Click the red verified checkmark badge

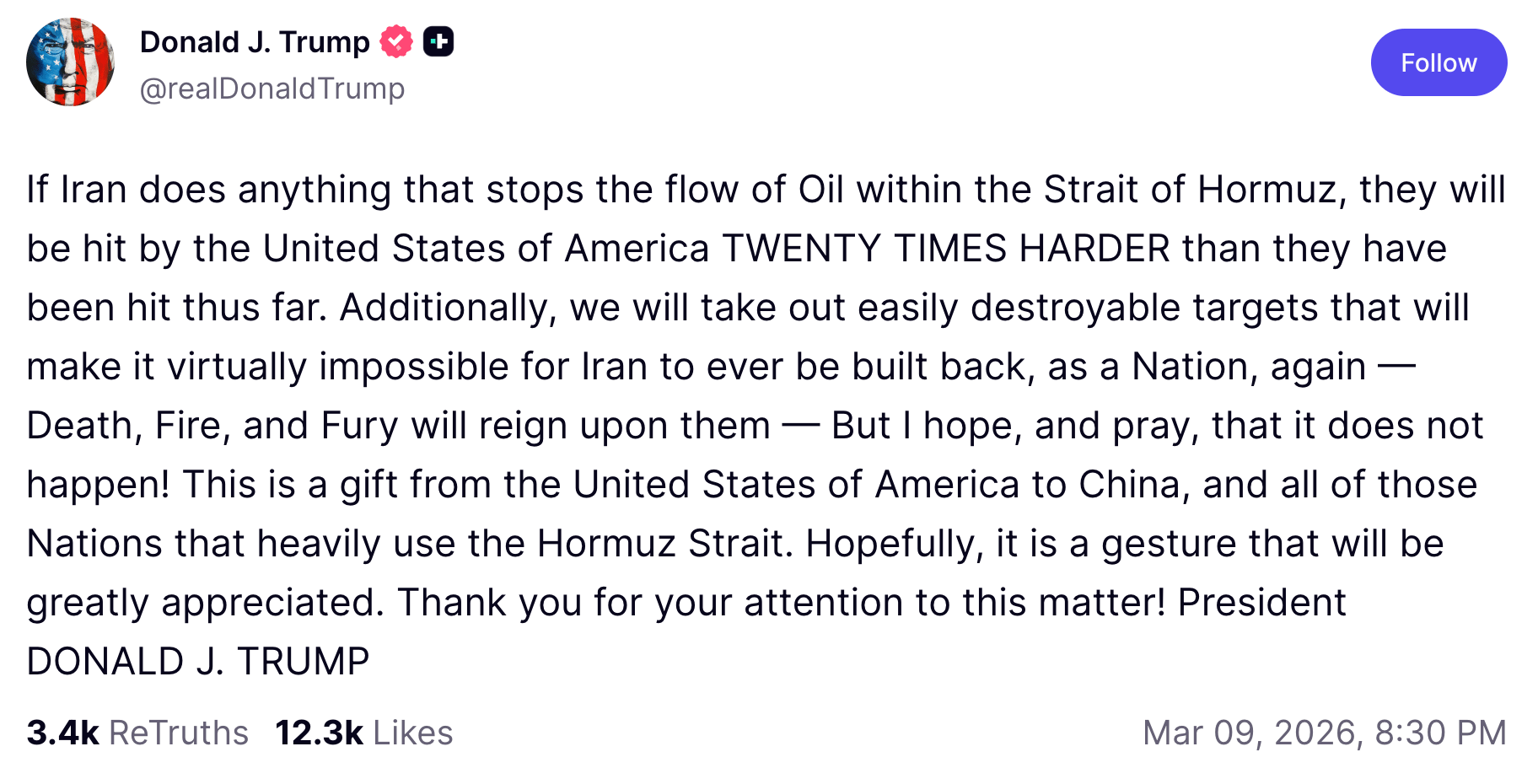(x=396, y=41)
